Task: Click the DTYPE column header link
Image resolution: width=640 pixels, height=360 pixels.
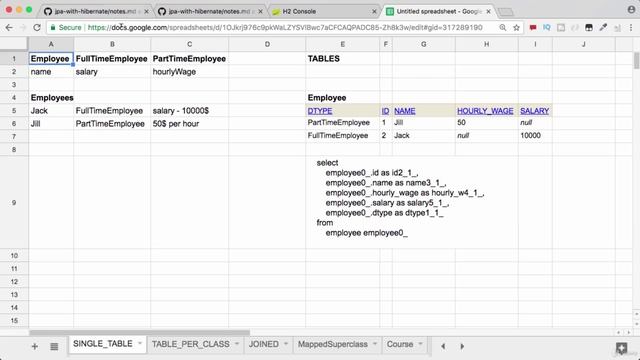Action: pos(320,111)
